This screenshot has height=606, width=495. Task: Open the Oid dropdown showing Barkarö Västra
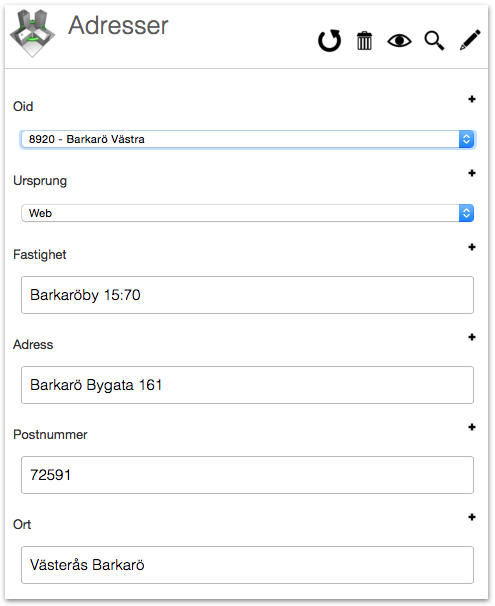(x=247, y=139)
